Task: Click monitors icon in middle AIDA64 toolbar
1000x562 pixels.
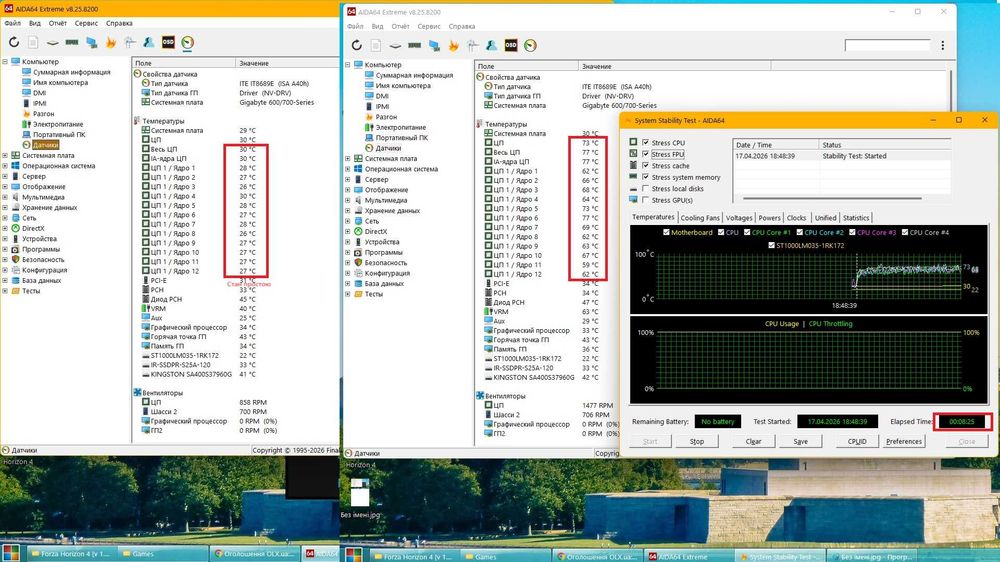Action: coord(434,45)
